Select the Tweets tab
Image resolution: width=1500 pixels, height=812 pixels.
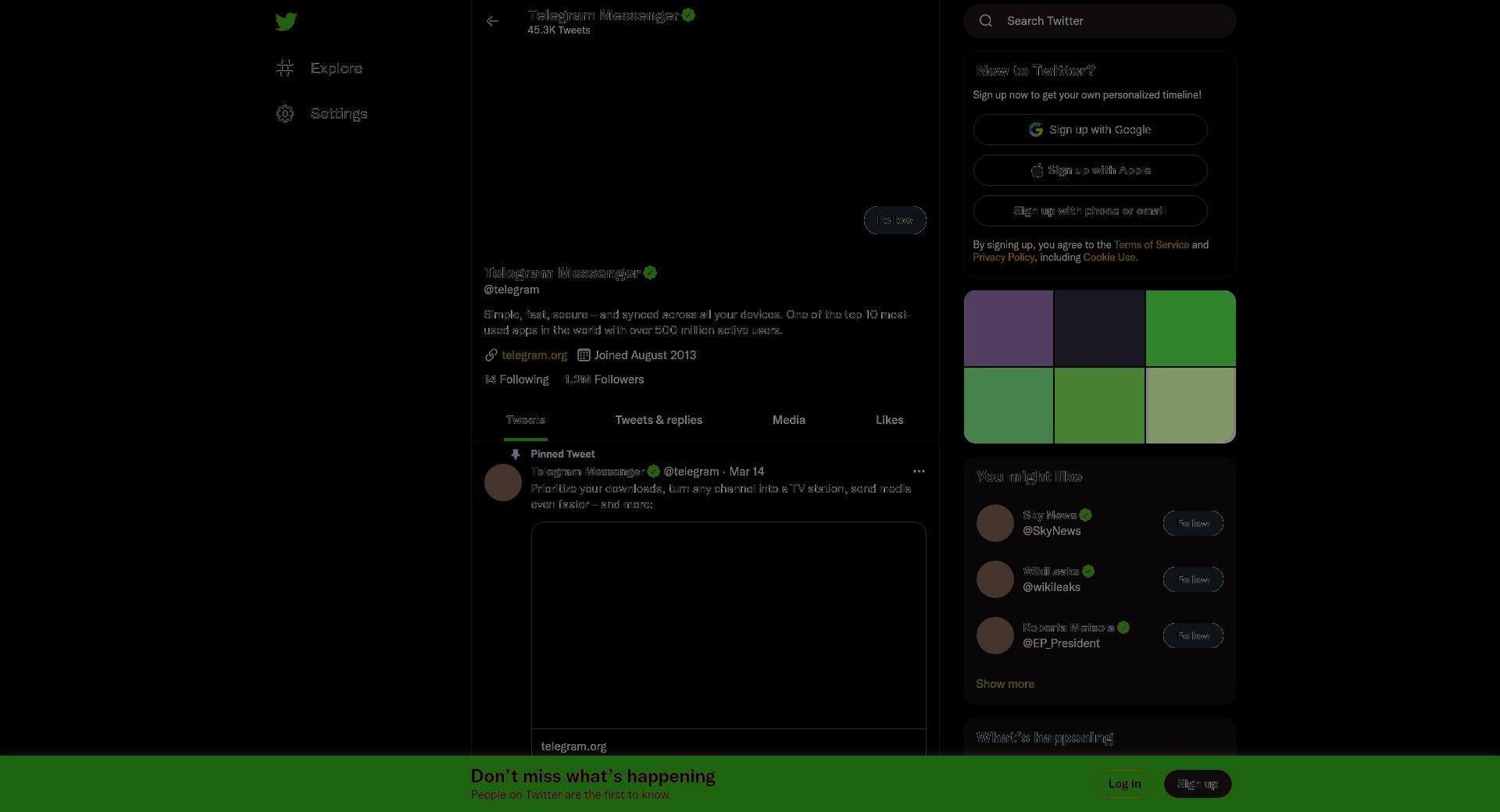click(526, 420)
